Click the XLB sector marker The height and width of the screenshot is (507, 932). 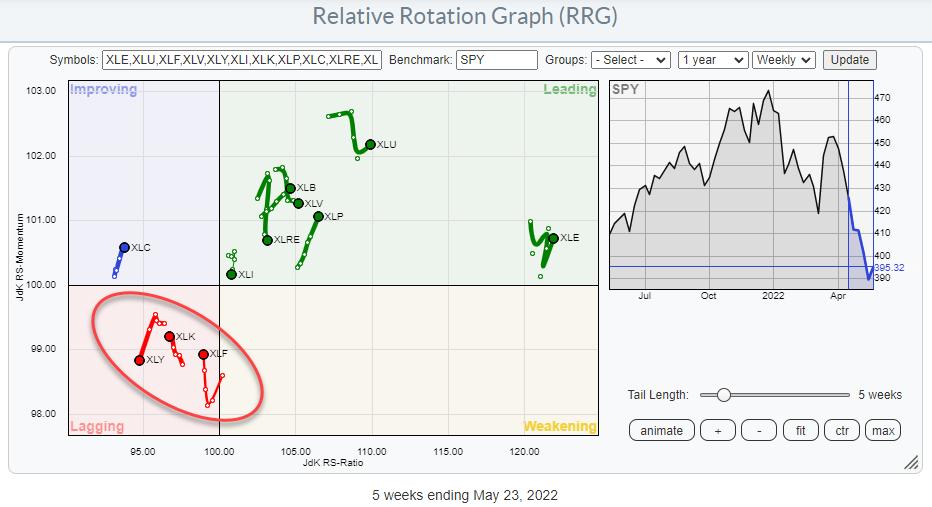click(x=290, y=188)
